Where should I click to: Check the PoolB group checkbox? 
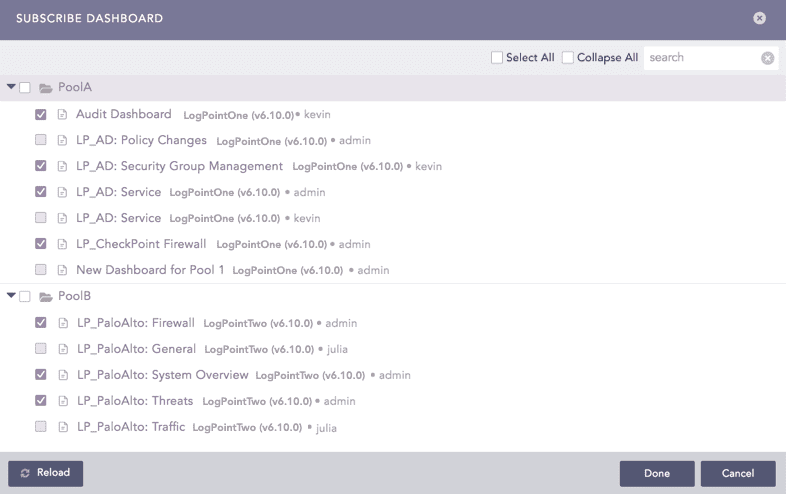25,297
